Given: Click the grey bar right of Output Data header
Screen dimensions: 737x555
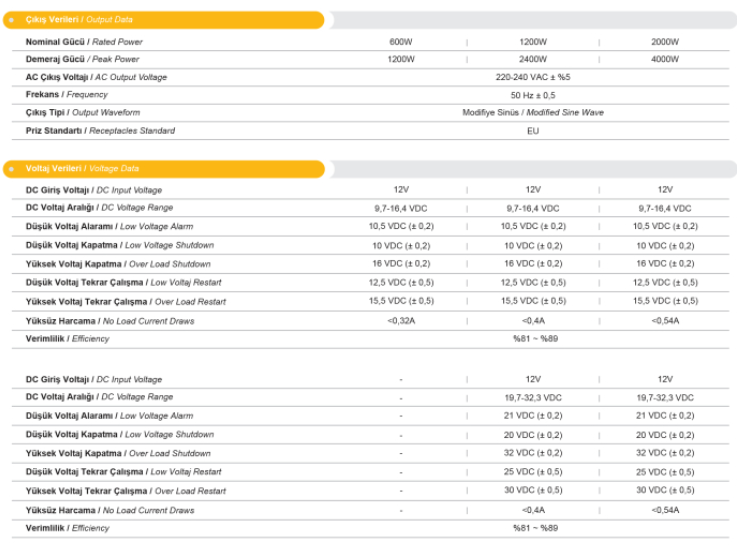Looking at the screenshot, I should [x=530, y=20].
